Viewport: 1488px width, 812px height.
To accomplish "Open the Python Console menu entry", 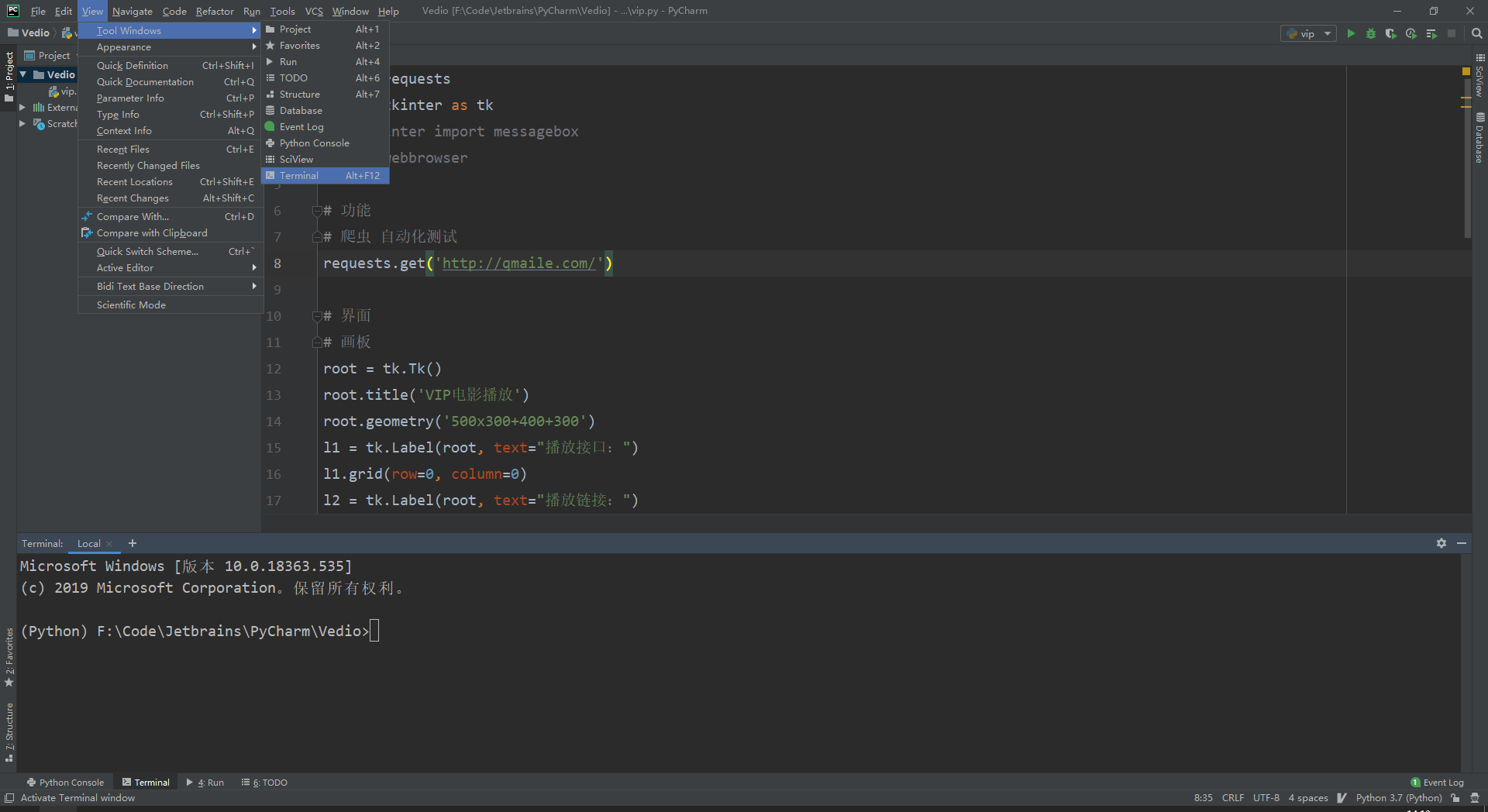I will pos(314,143).
